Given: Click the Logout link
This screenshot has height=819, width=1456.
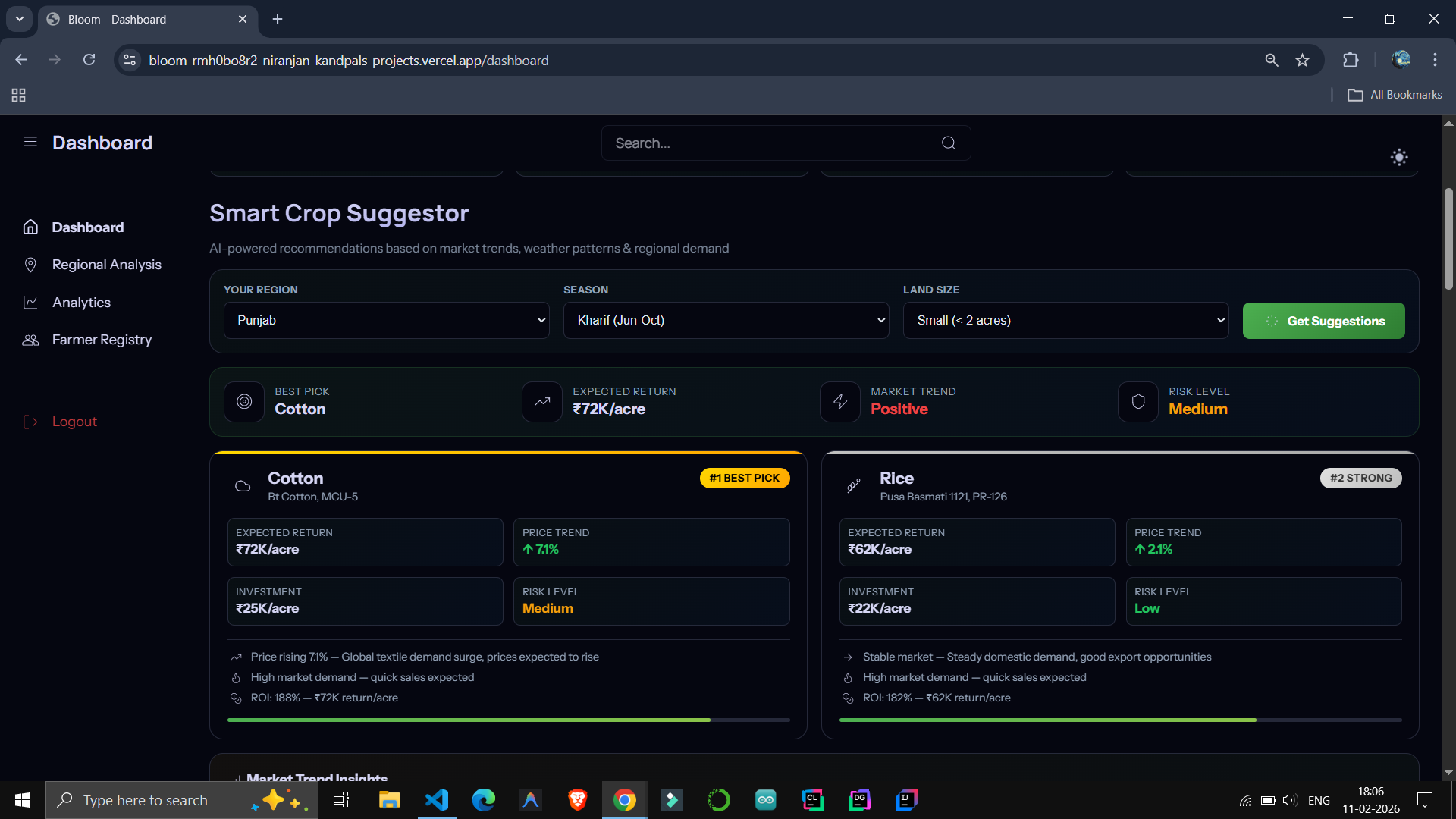Looking at the screenshot, I should click(x=74, y=422).
